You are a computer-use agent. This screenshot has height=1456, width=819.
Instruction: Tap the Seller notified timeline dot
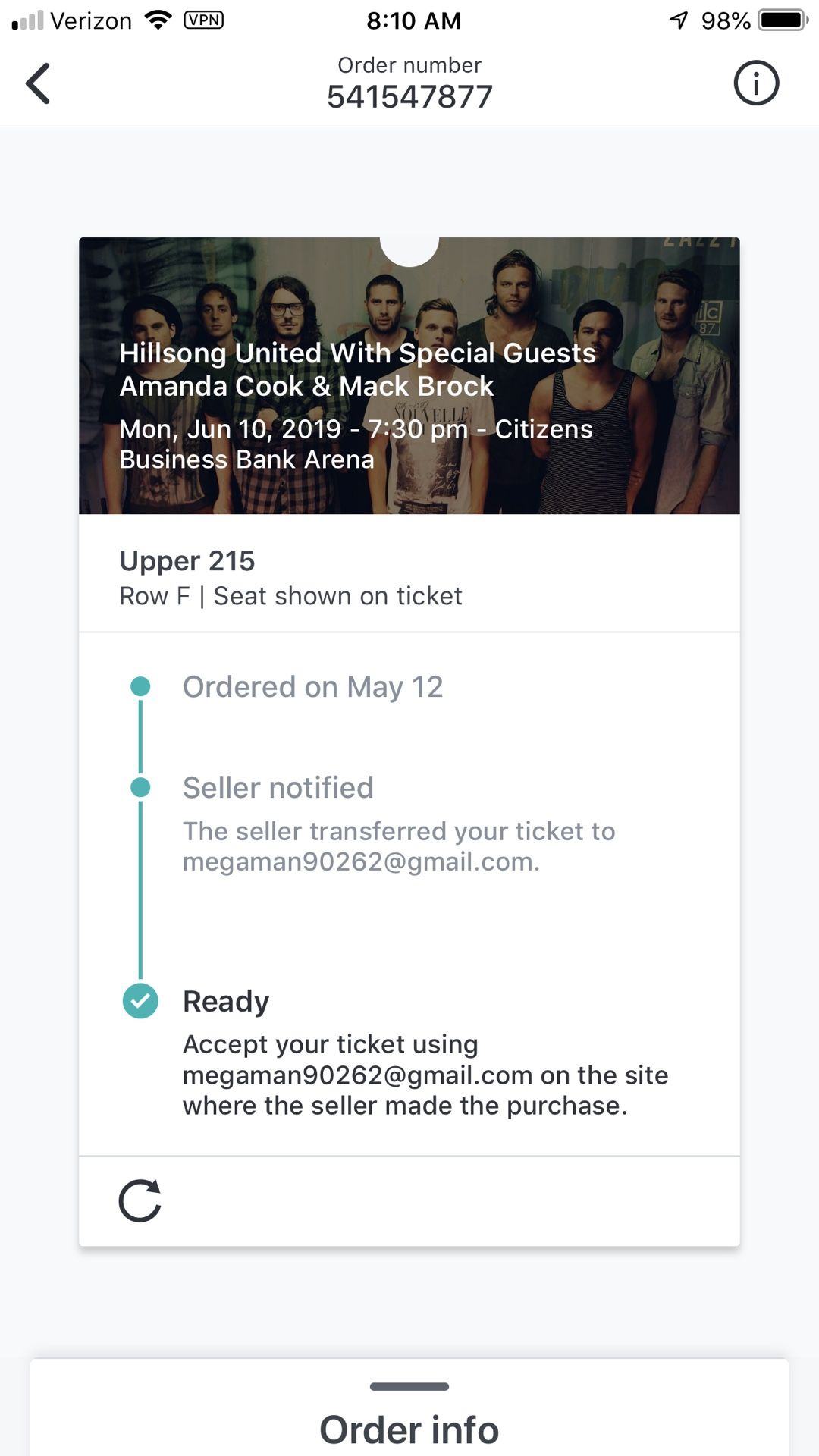click(140, 787)
